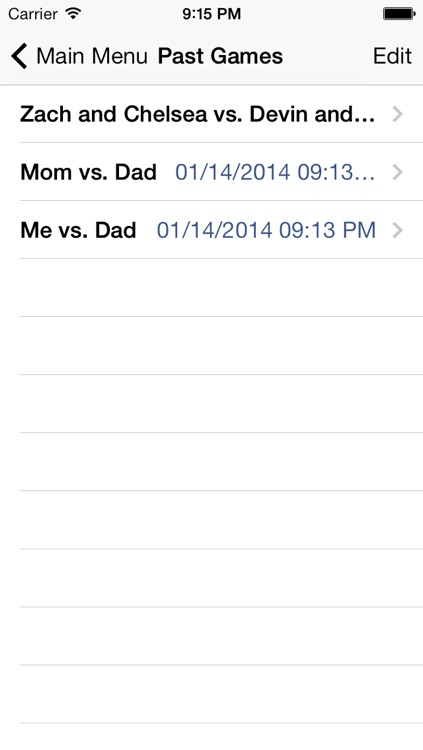Tap the Zach and Chelsea title text
The height and width of the screenshot is (750, 423).
click(x=197, y=114)
